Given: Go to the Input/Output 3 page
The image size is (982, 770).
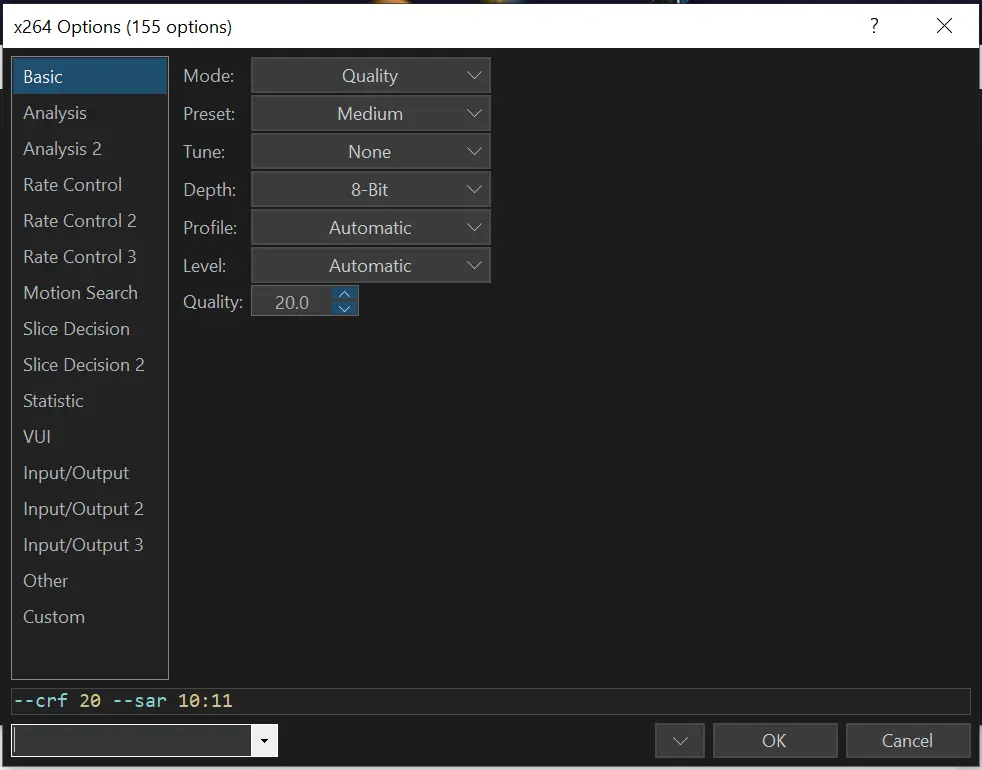Looking at the screenshot, I should point(90,545).
